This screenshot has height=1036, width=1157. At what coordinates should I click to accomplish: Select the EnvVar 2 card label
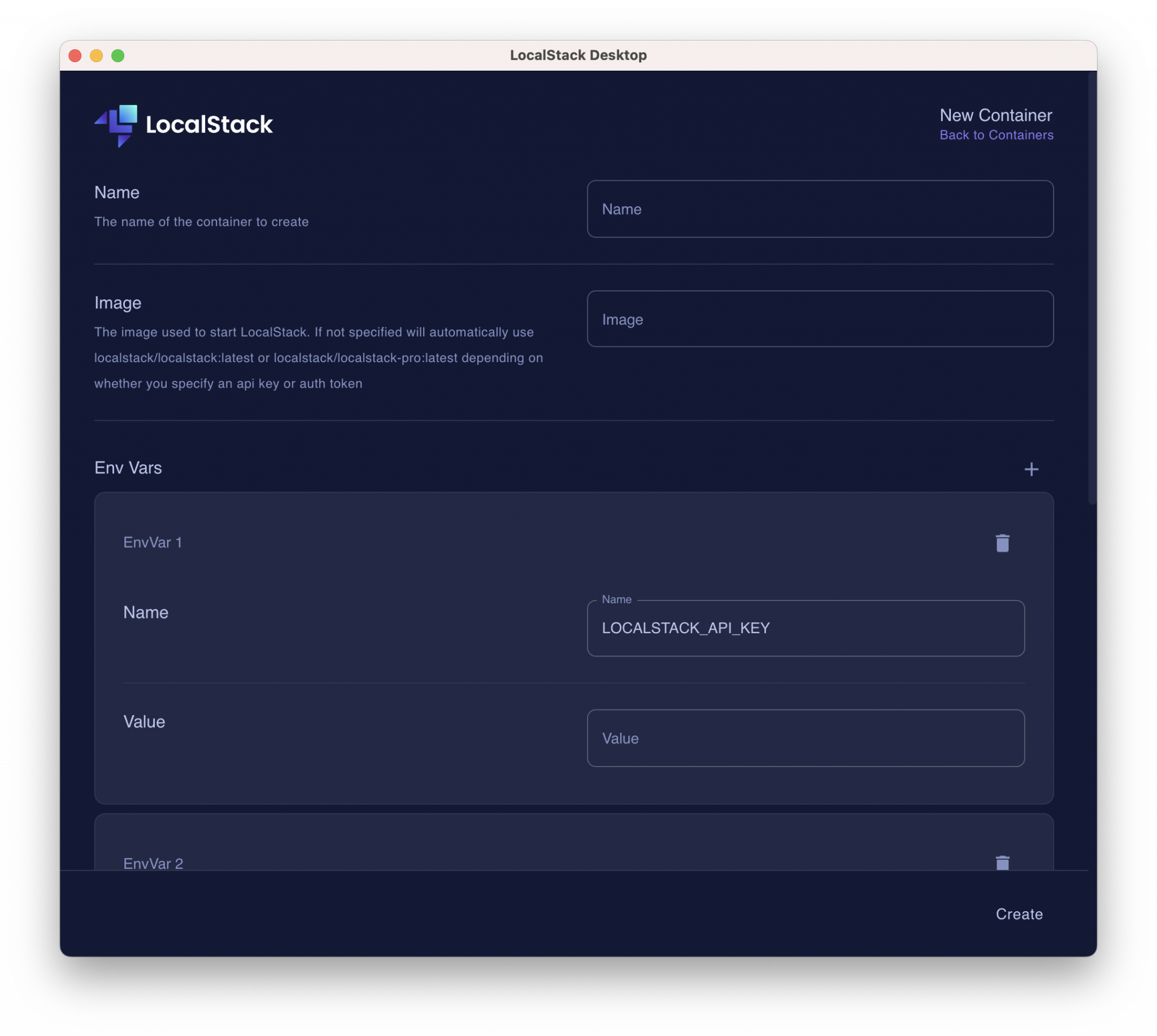click(x=153, y=863)
